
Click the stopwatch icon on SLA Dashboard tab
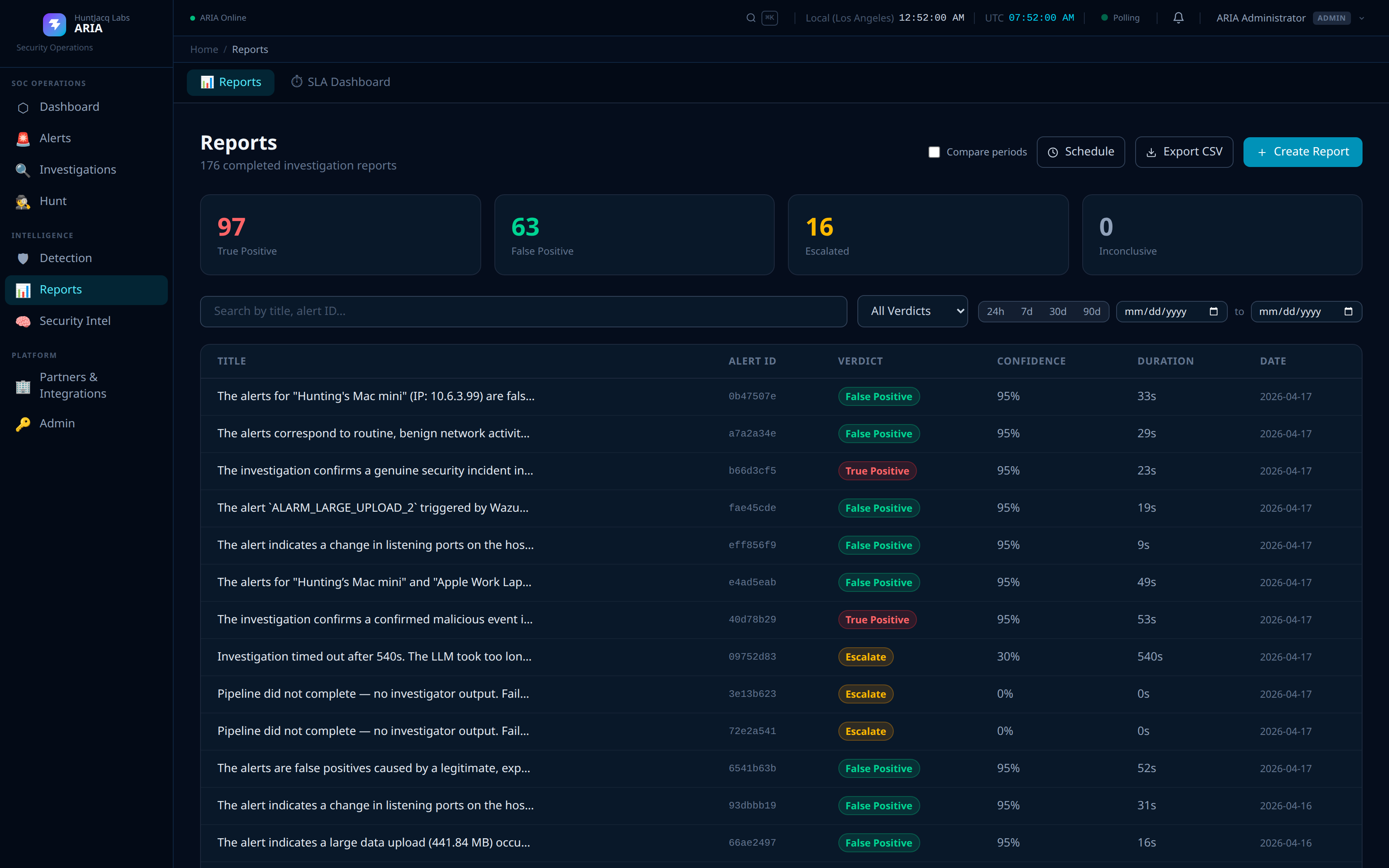pyautogui.click(x=297, y=82)
